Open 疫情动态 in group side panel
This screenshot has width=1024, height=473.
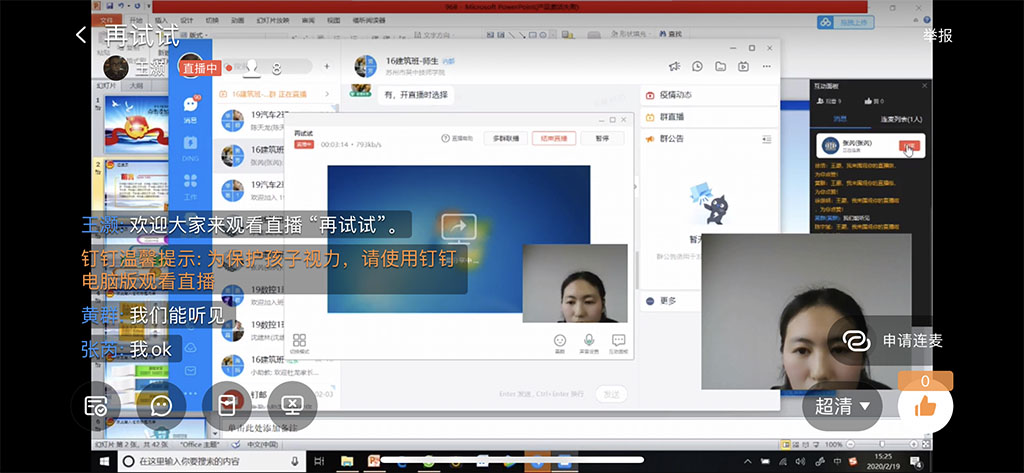709,95
